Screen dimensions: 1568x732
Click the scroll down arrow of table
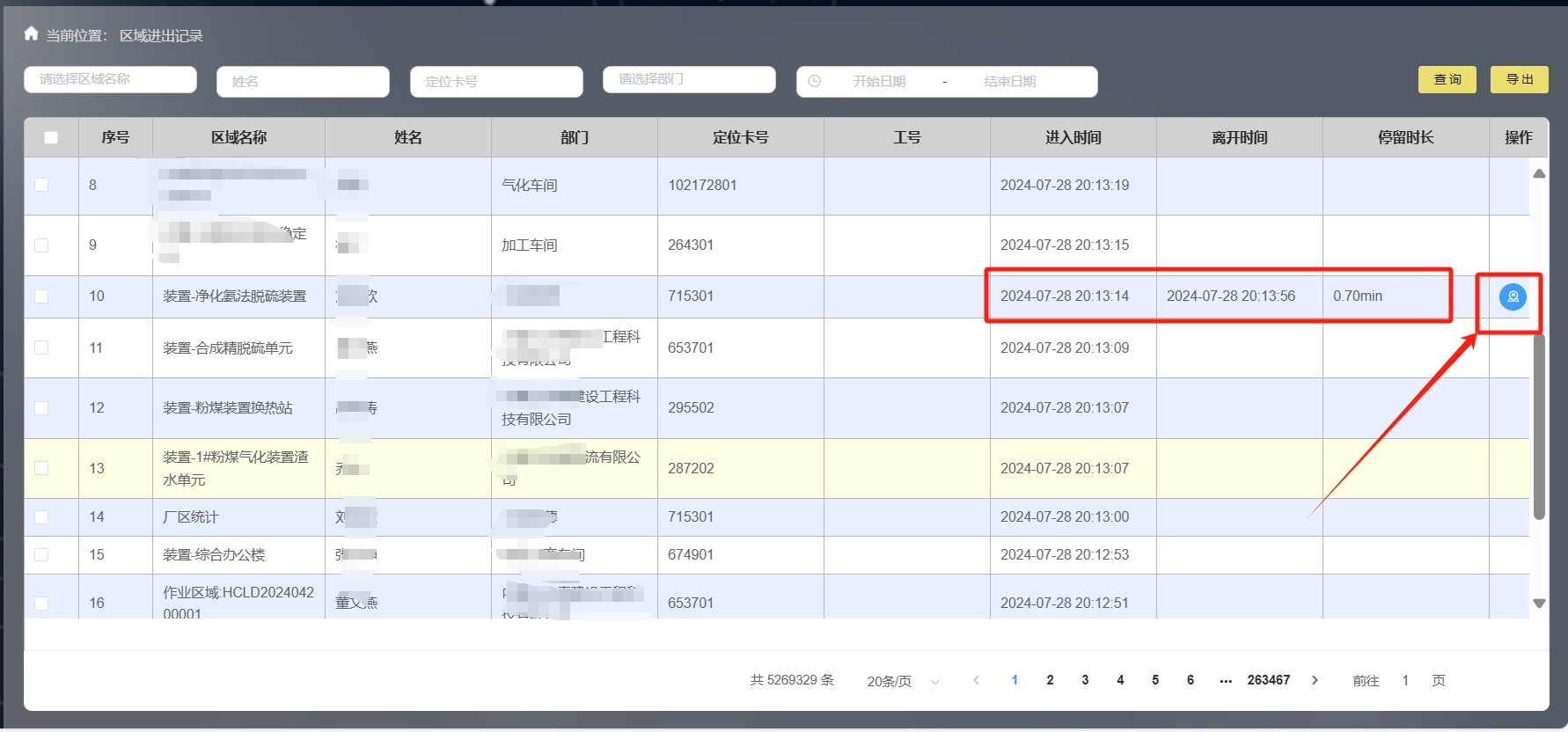point(1539,603)
